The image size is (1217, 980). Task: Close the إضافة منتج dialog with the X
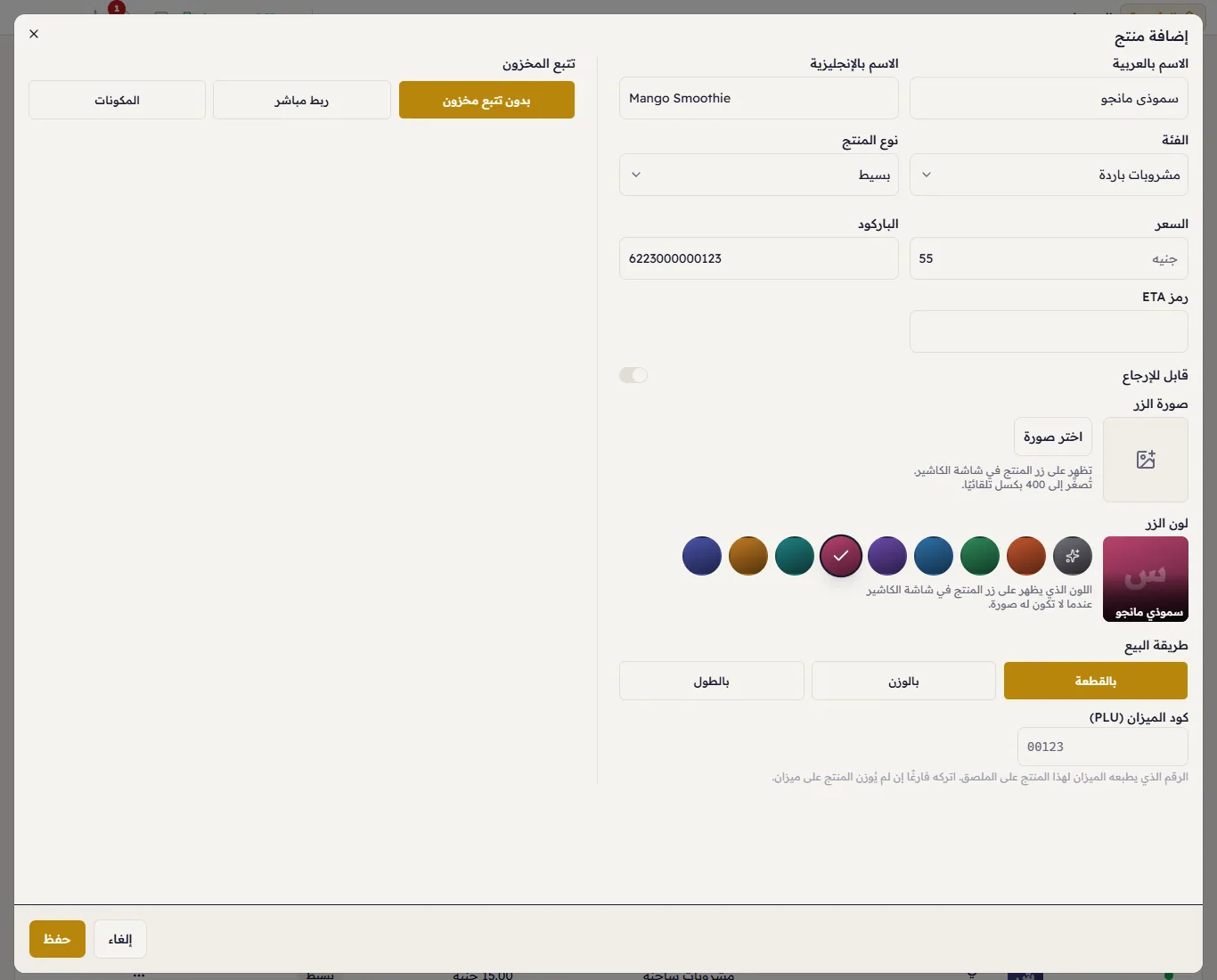(34, 34)
